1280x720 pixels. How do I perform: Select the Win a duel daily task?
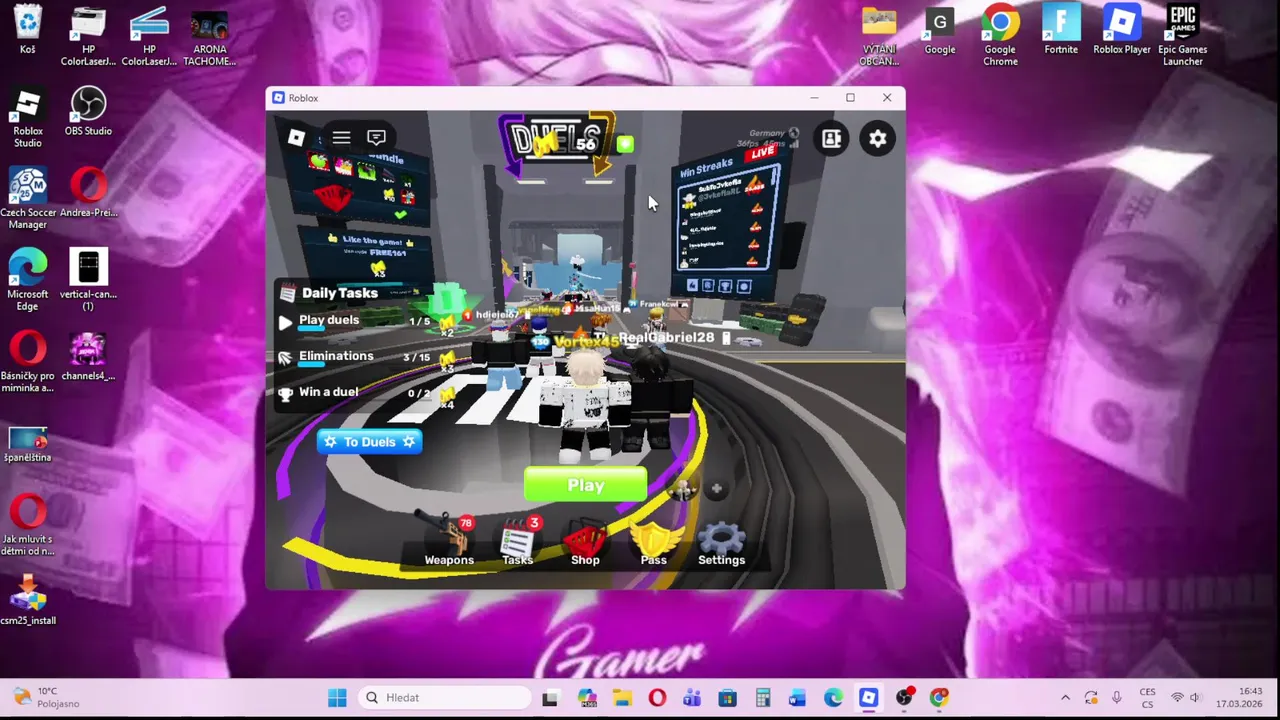coord(365,393)
